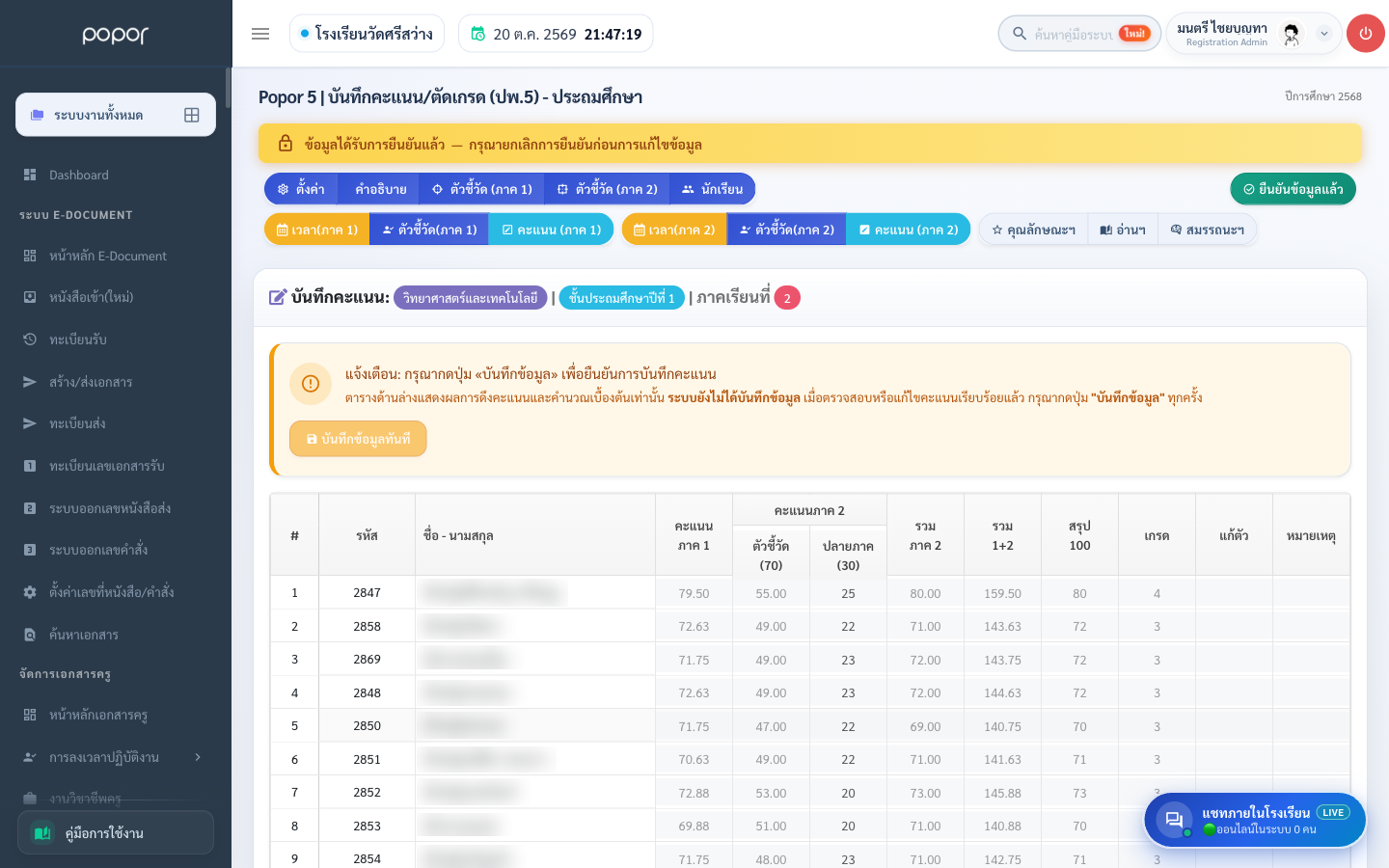Image resolution: width=1389 pixels, height=868 pixels.
Task: Click the หน้าหลักเอกสารครู dashboard icon
Action: coord(30,715)
